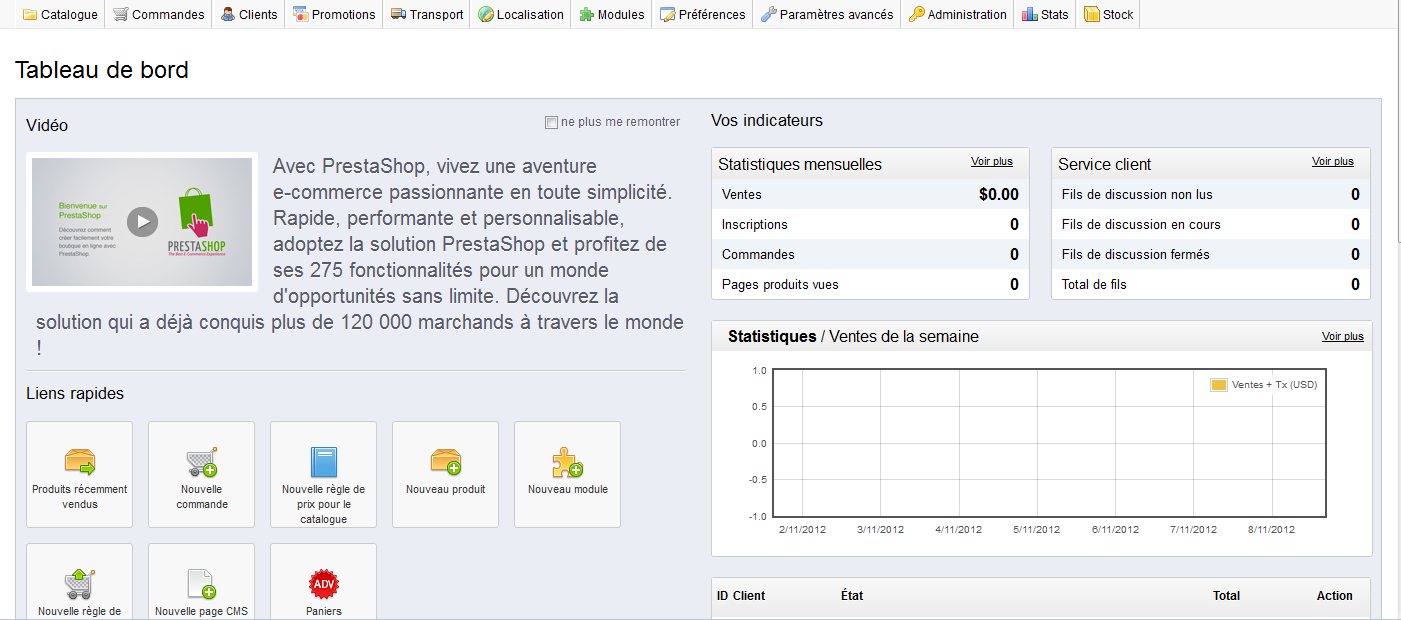Play the PrestaShop welcome video
Screen dimensions: 1401x620
pyautogui.click(x=142, y=222)
